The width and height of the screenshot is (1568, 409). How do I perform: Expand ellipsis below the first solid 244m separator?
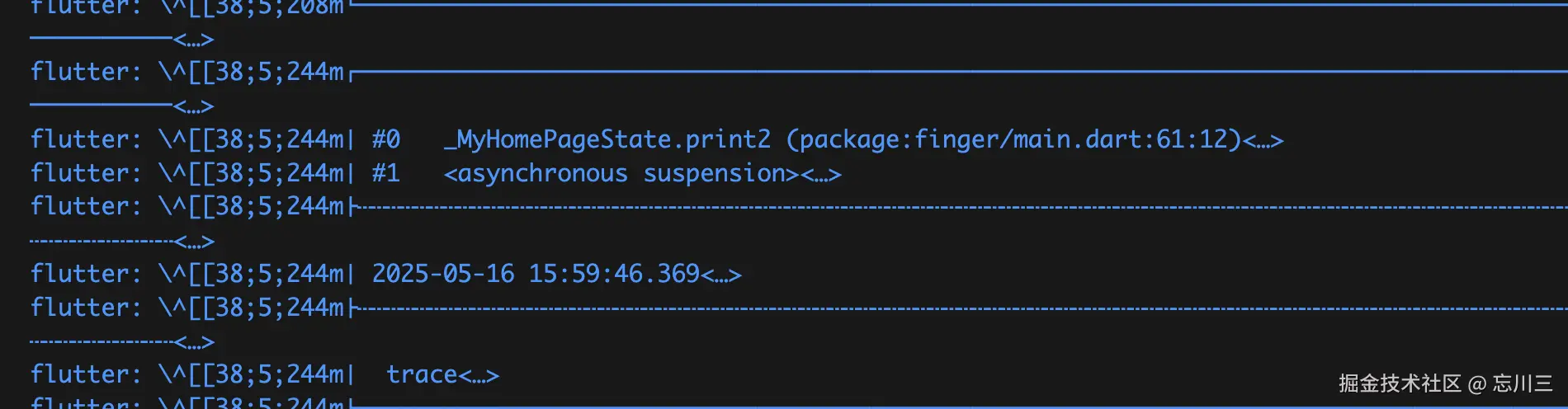tap(194, 106)
